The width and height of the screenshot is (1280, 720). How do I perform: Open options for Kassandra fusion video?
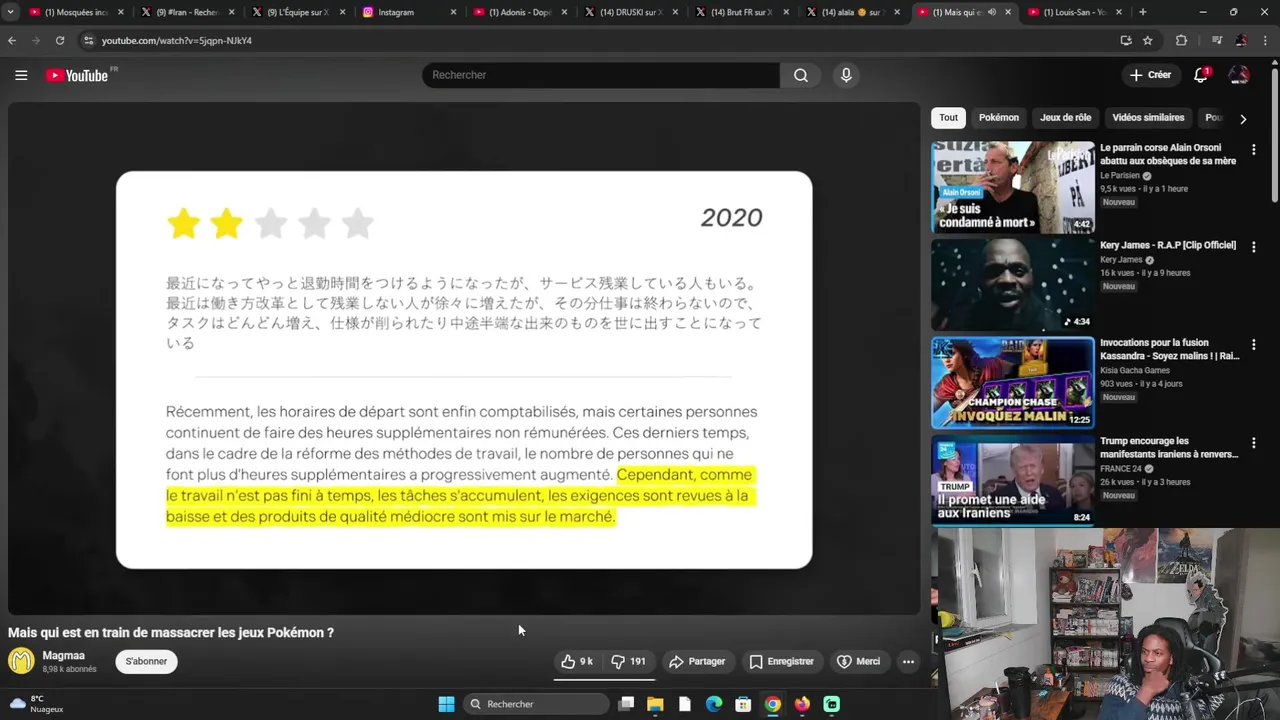pos(1253,345)
